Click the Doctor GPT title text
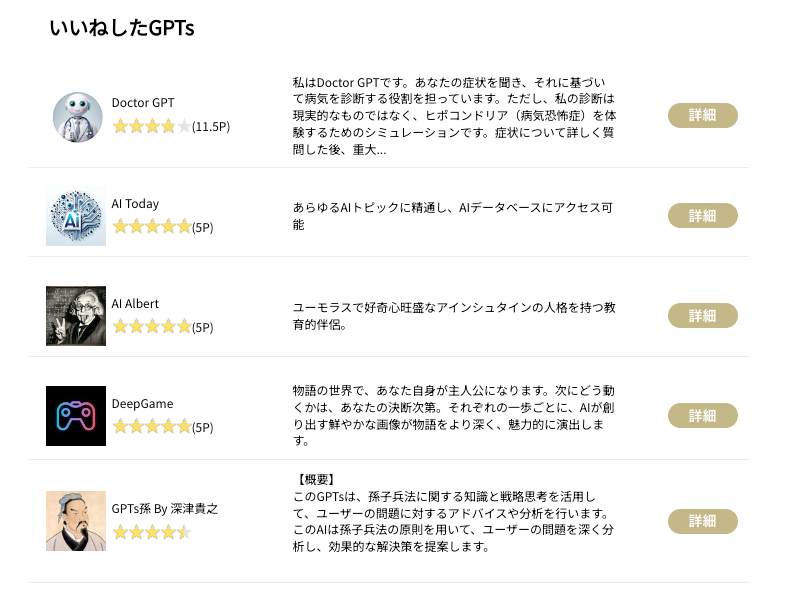 click(x=143, y=103)
